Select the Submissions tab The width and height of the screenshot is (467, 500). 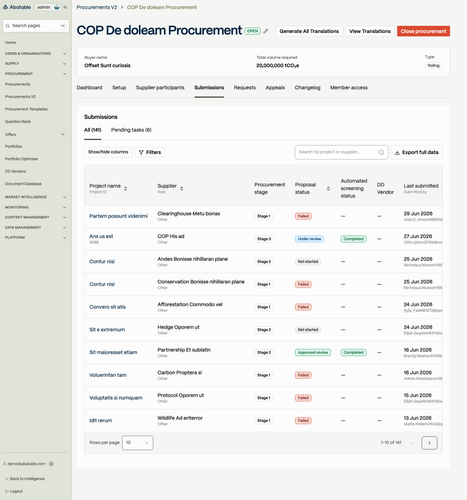pyautogui.click(x=209, y=88)
